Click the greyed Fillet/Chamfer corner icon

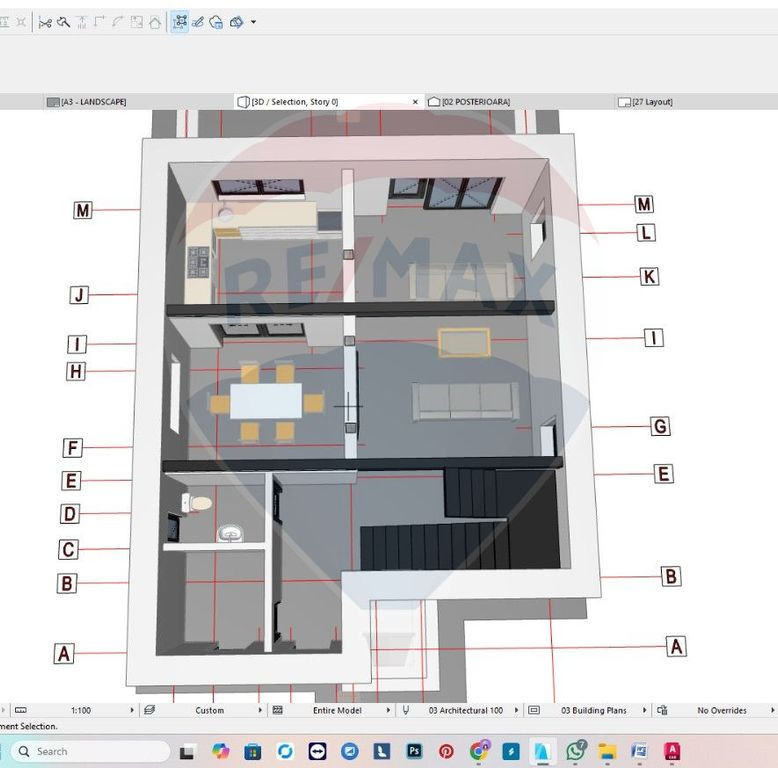click(x=100, y=22)
